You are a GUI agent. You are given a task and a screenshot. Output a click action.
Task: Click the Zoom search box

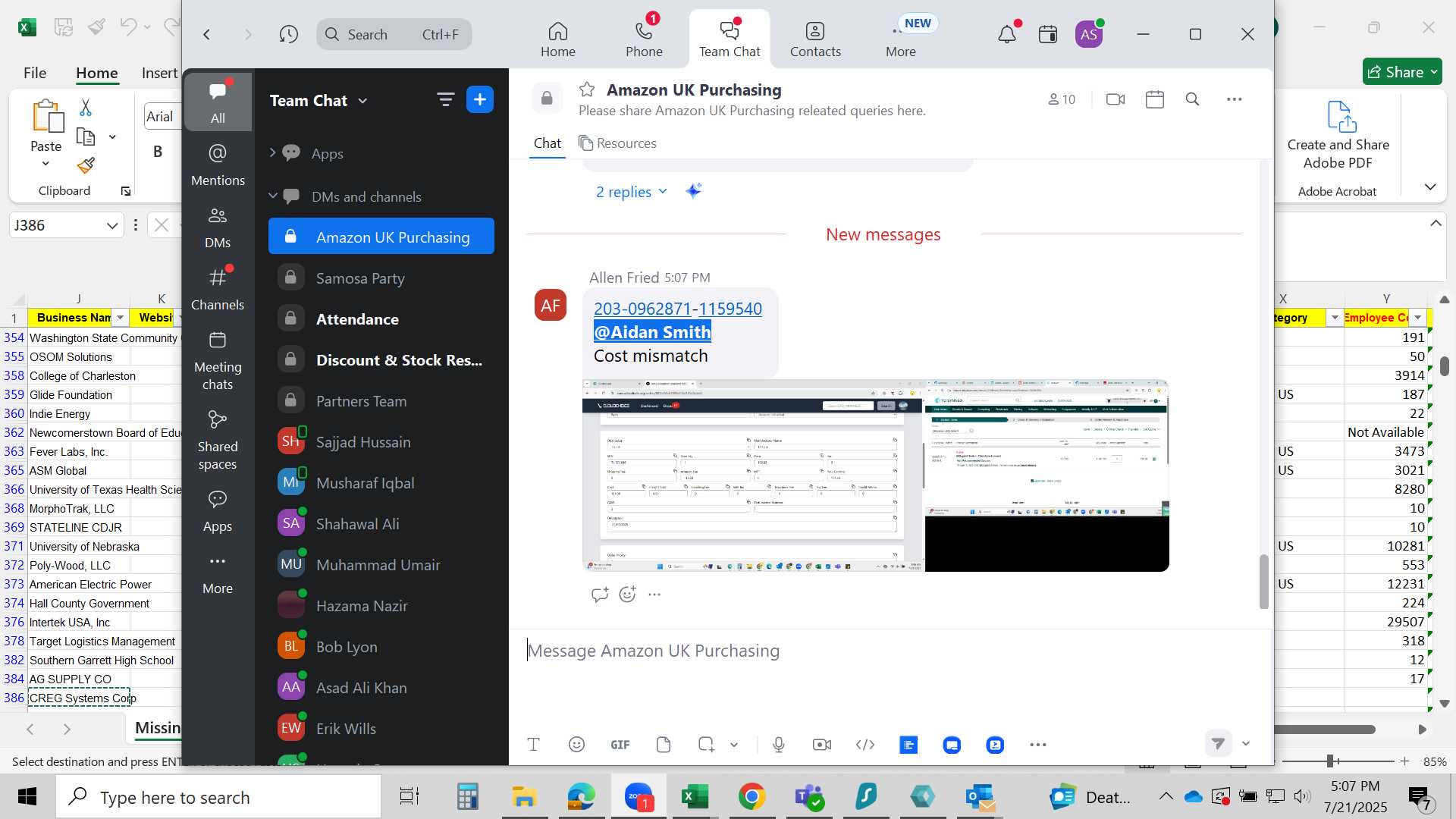point(394,34)
